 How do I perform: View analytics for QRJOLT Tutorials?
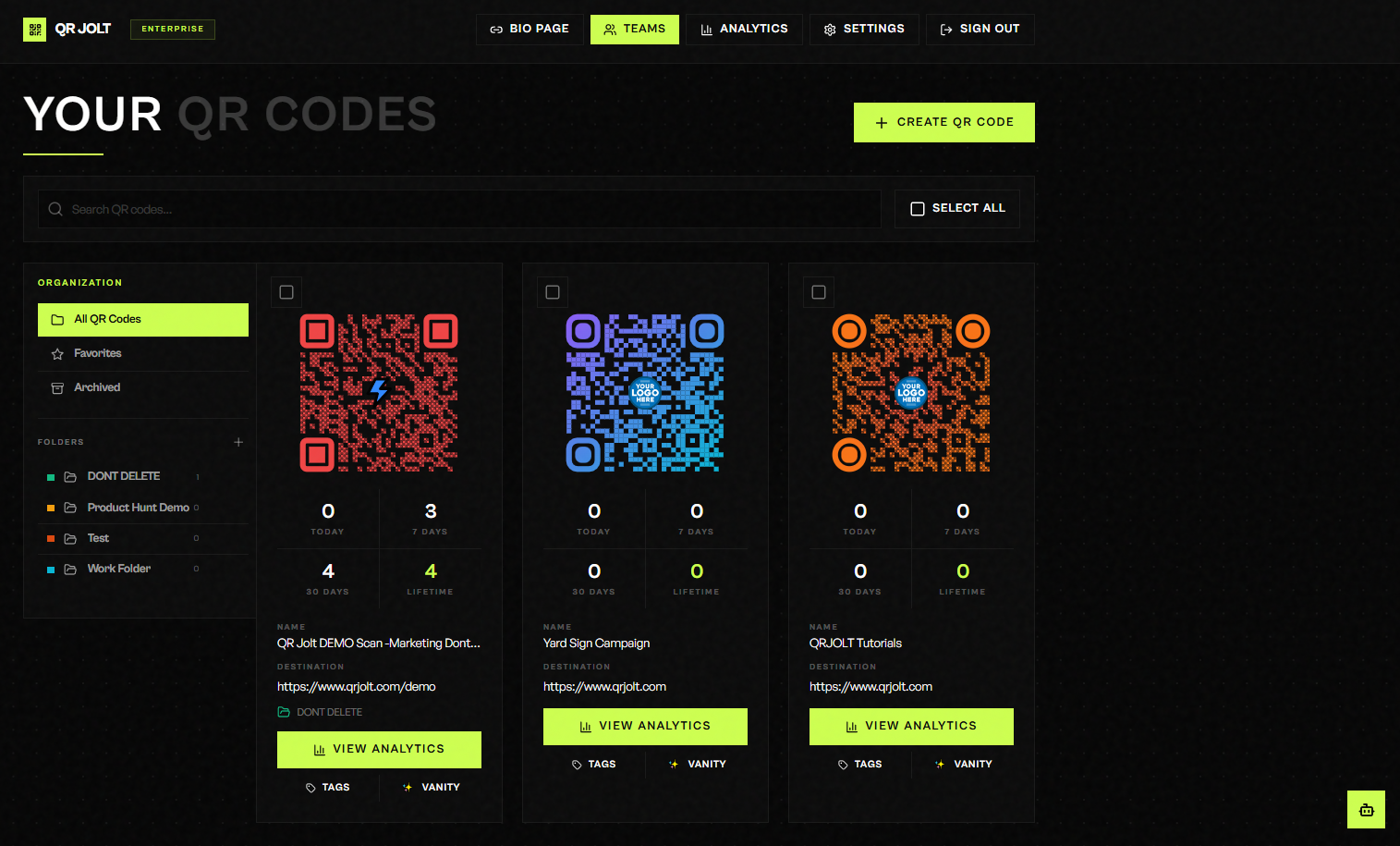(911, 727)
